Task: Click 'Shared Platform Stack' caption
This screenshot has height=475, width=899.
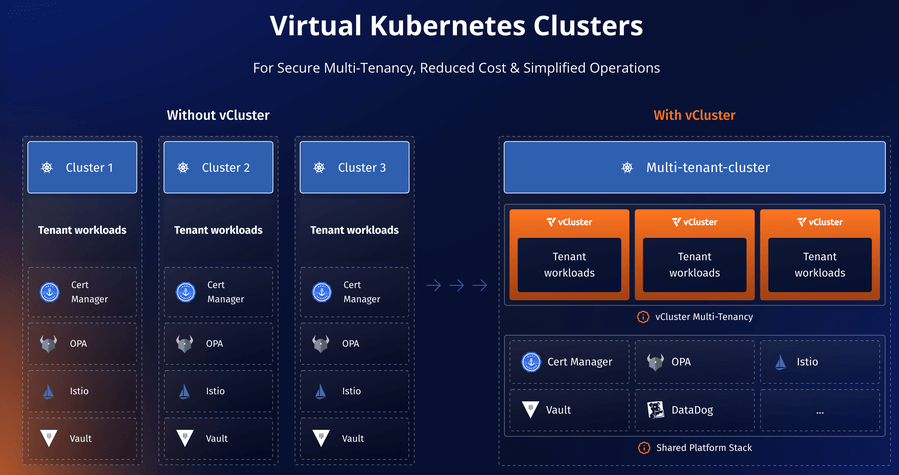Action: click(x=704, y=447)
